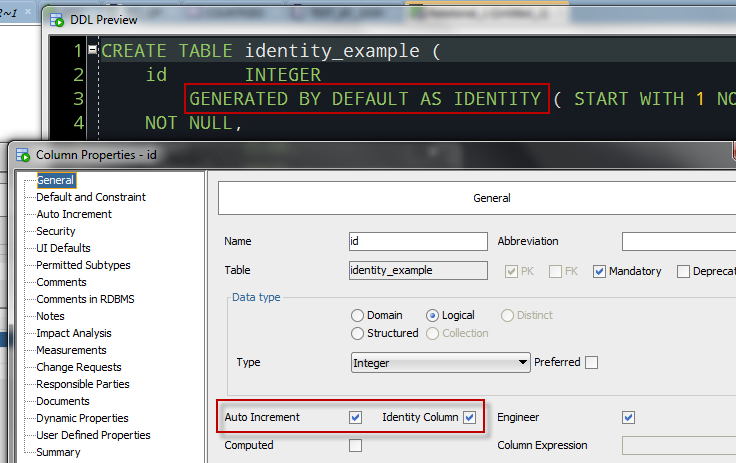
Task: Toggle the Deprecated checkbox
Action: [x=683, y=271]
